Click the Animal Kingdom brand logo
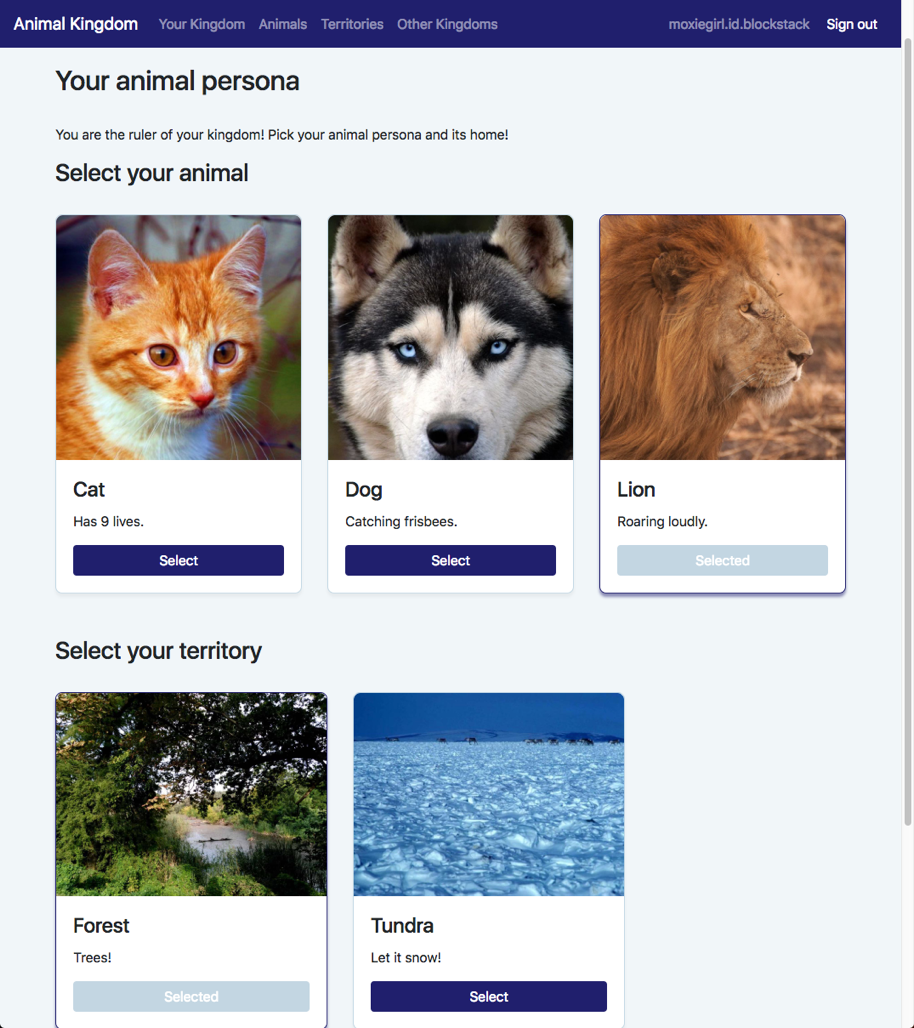Screen dimensions: 914x1028 tap(76, 24)
